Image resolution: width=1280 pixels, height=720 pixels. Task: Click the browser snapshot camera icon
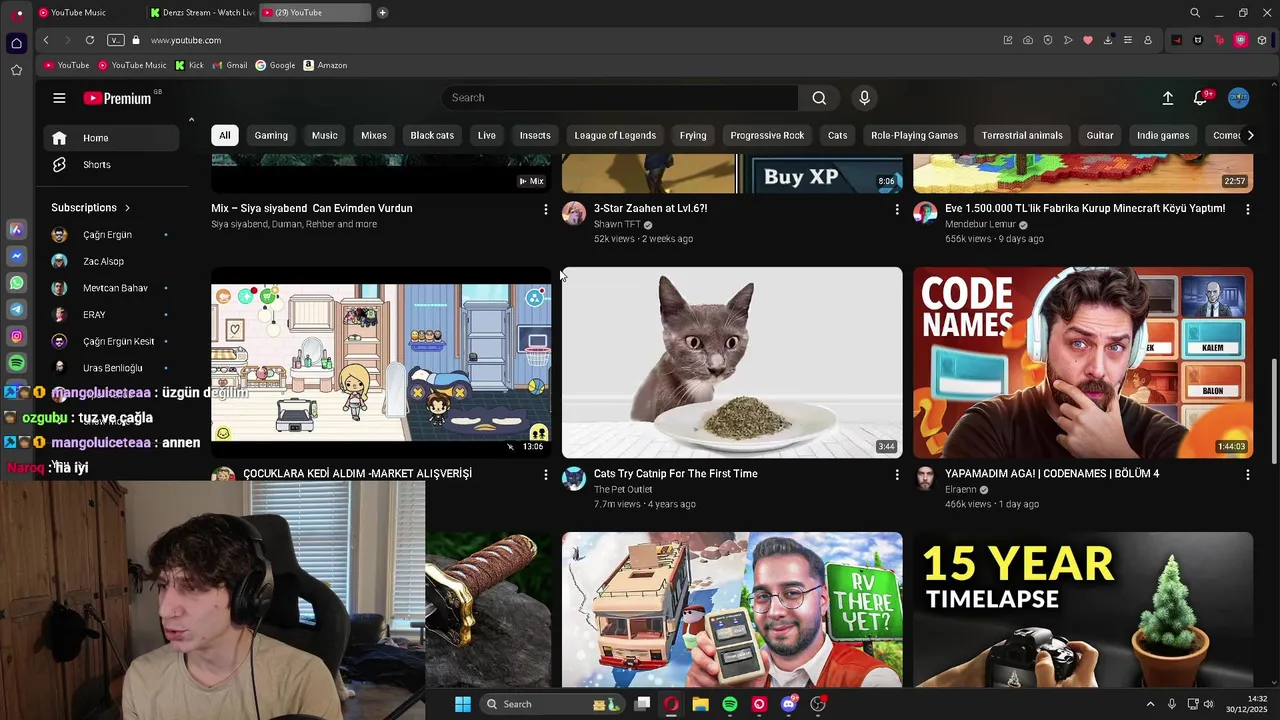tap(1028, 40)
